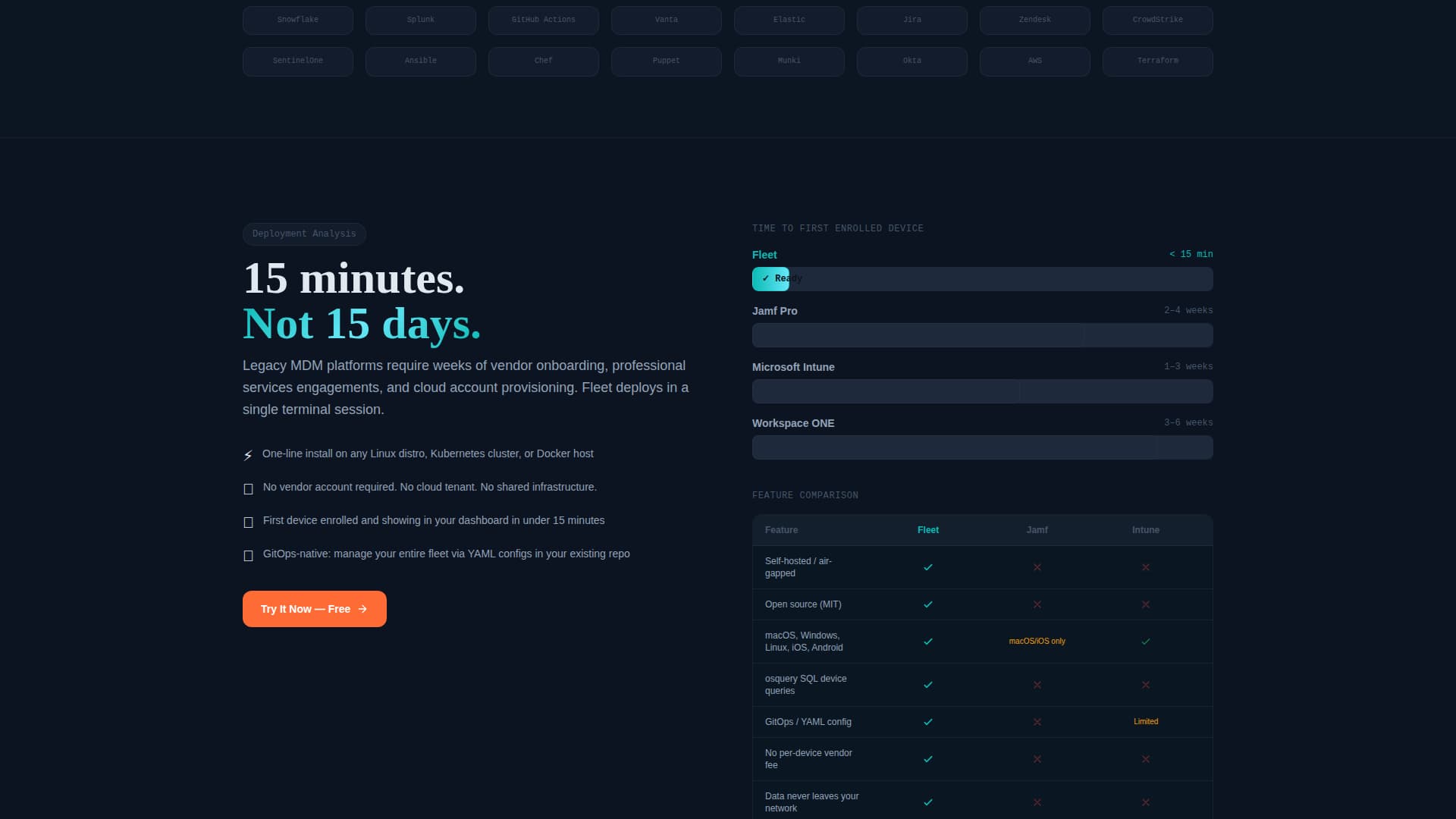Click the Microsoft Intune time bar
This screenshot has width=1456, height=819.
coord(983,391)
